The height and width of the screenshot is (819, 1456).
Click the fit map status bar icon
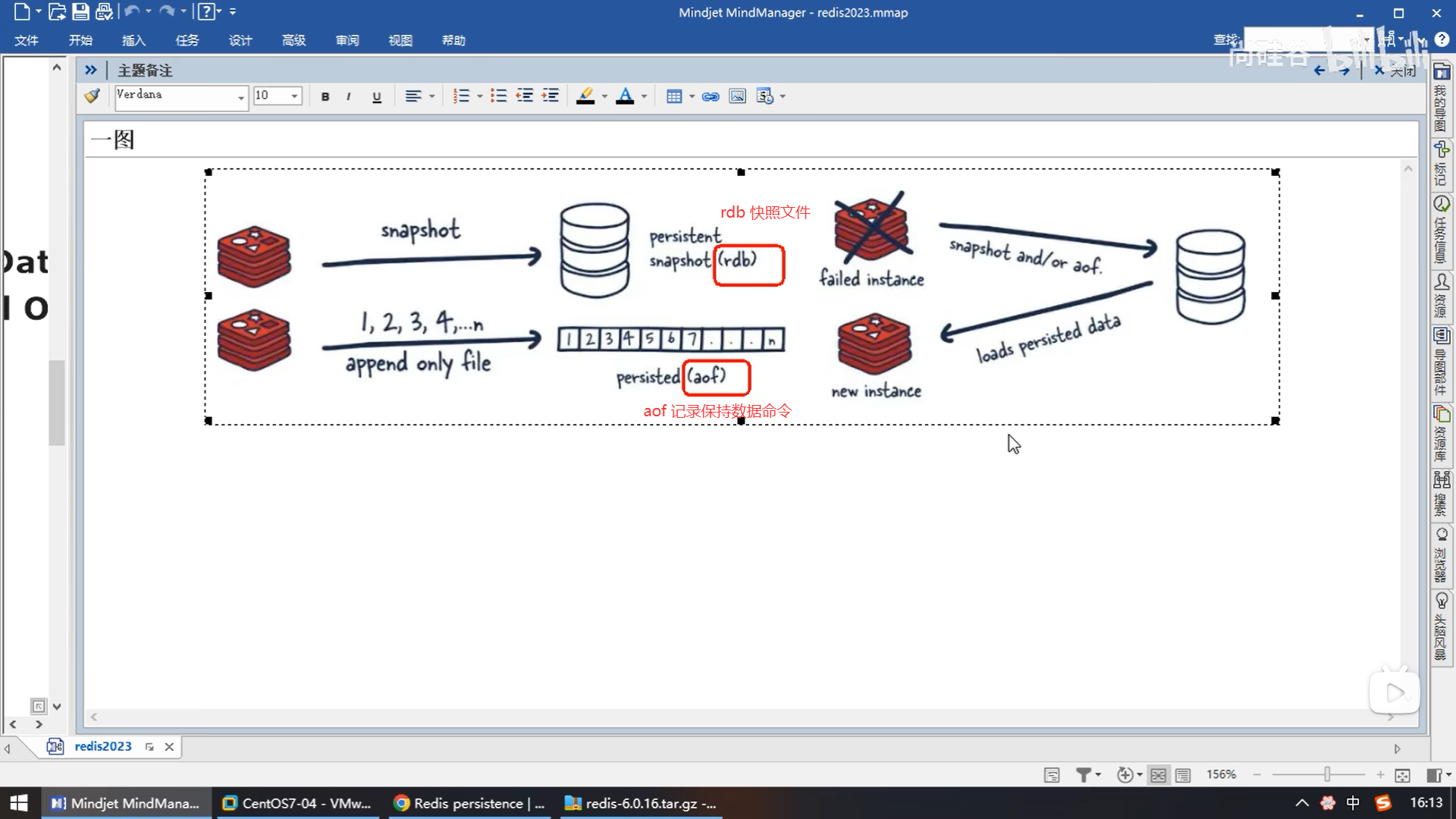(1402, 775)
